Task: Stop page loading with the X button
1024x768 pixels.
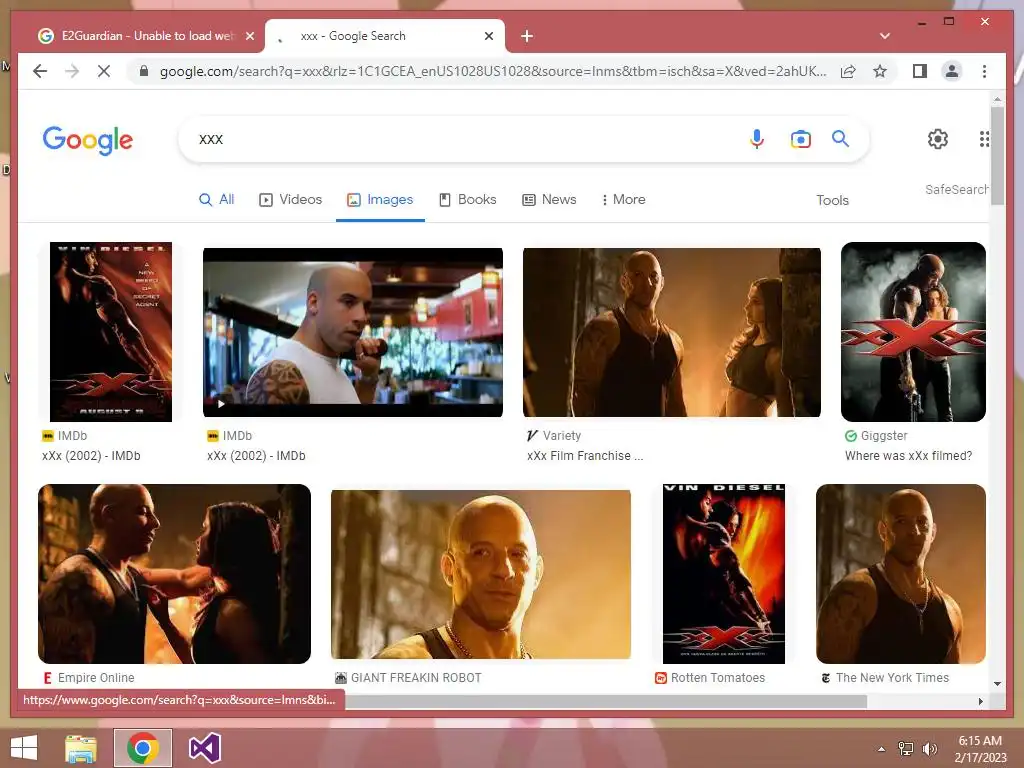Action: (104, 71)
